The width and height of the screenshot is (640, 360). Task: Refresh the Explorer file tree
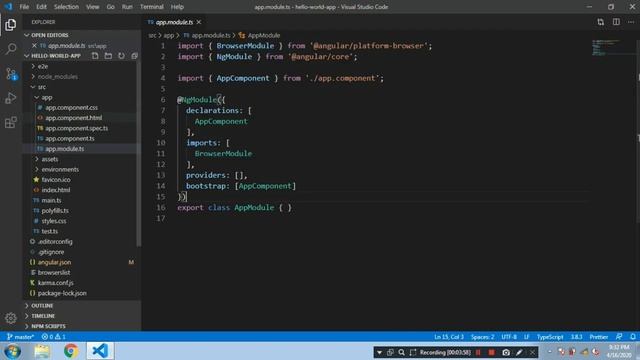[x=121, y=56]
